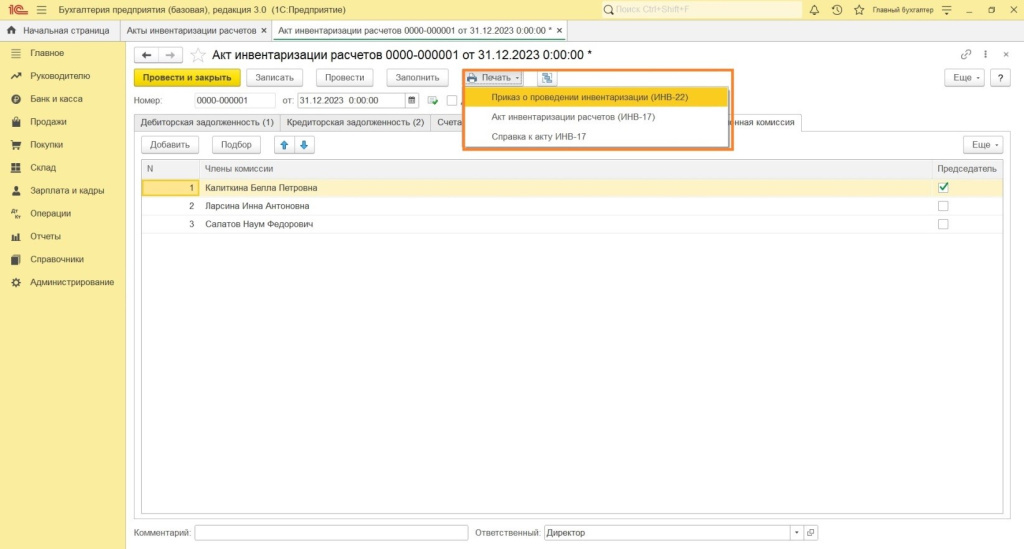Screen dimensions: 1024x549
Task: Open the history clock icon
Action: pyautogui.click(x=836, y=9)
